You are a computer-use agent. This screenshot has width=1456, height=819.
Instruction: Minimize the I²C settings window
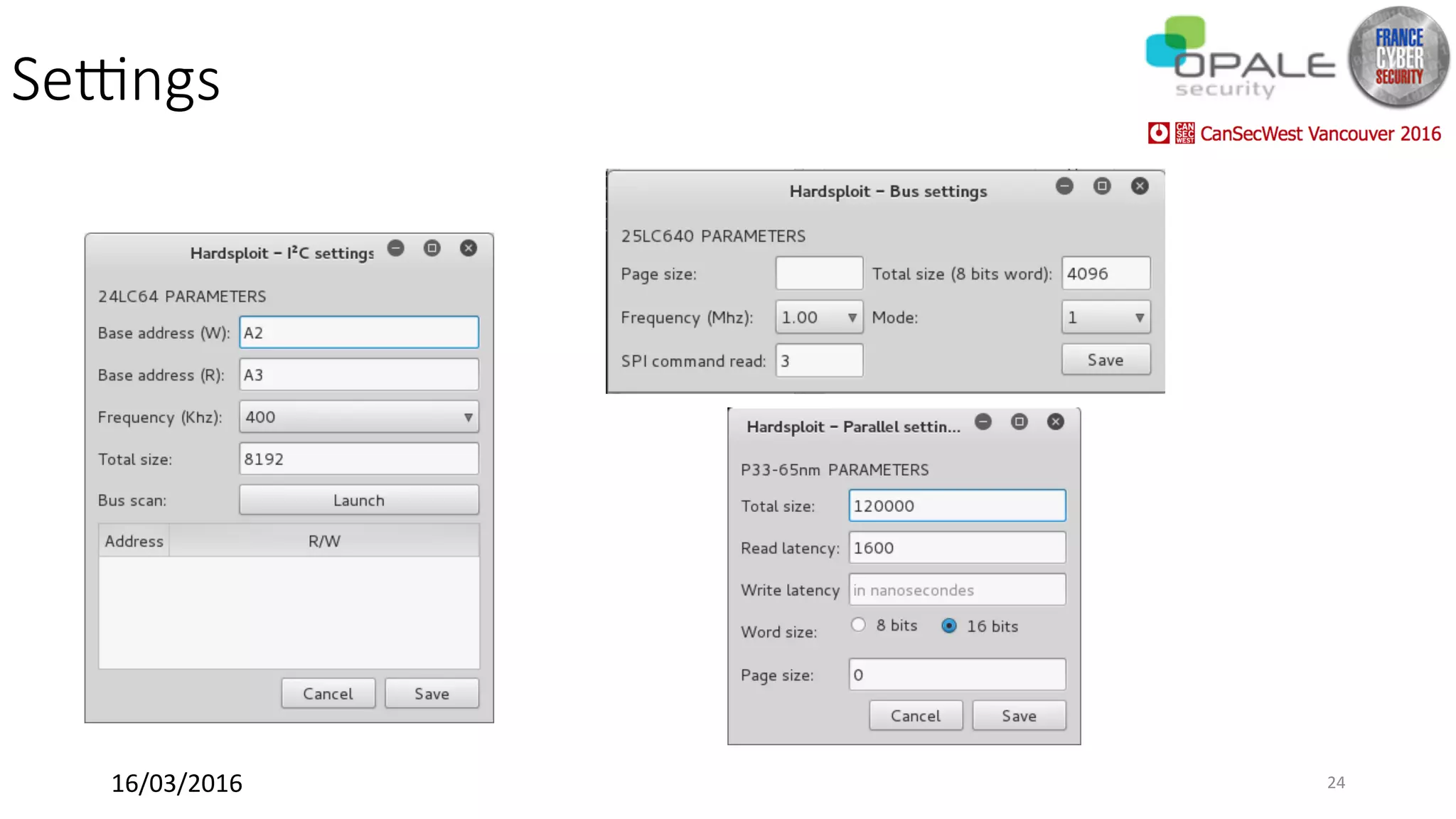click(x=396, y=248)
